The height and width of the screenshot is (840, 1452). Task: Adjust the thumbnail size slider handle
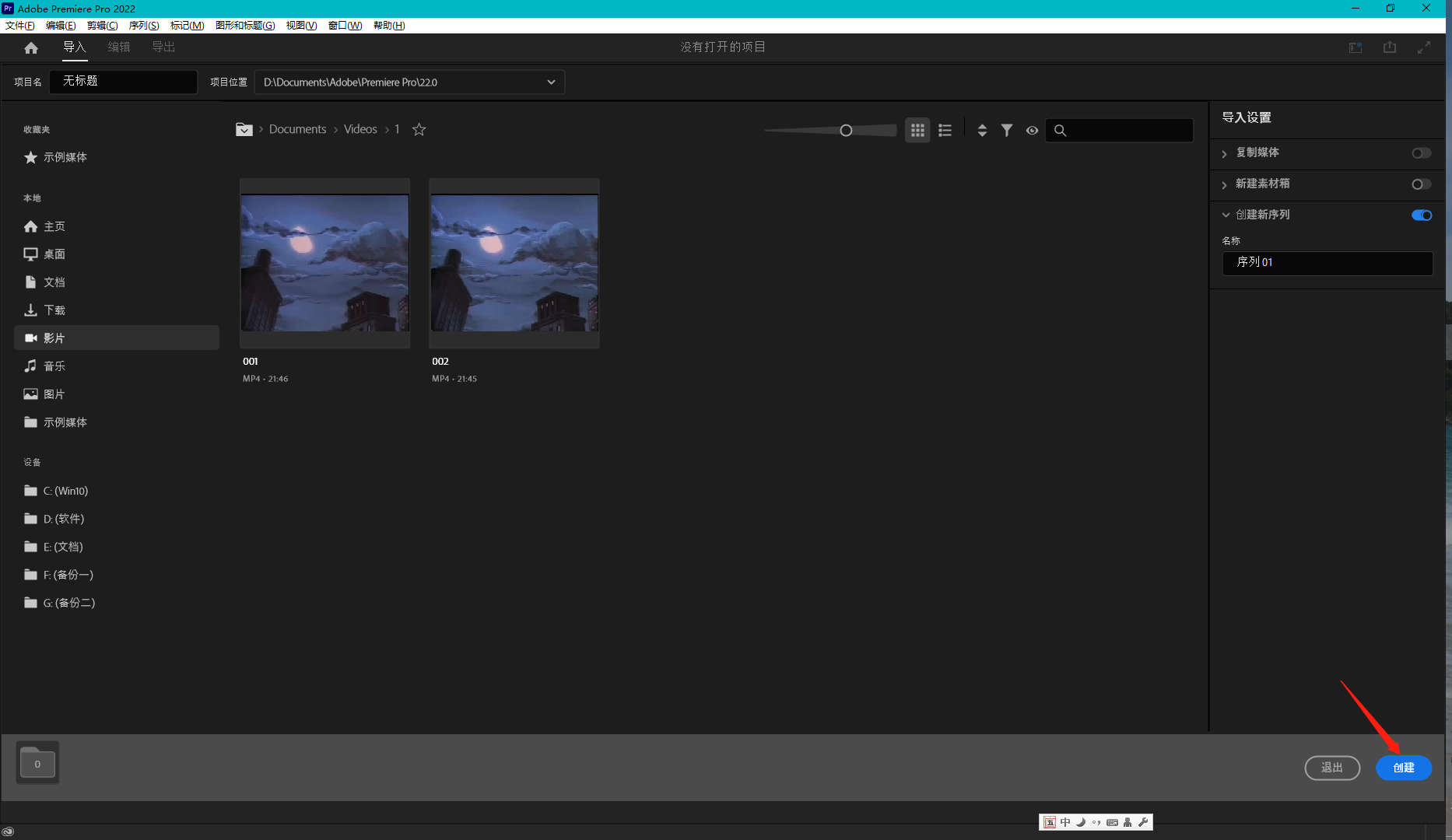click(846, 131)
